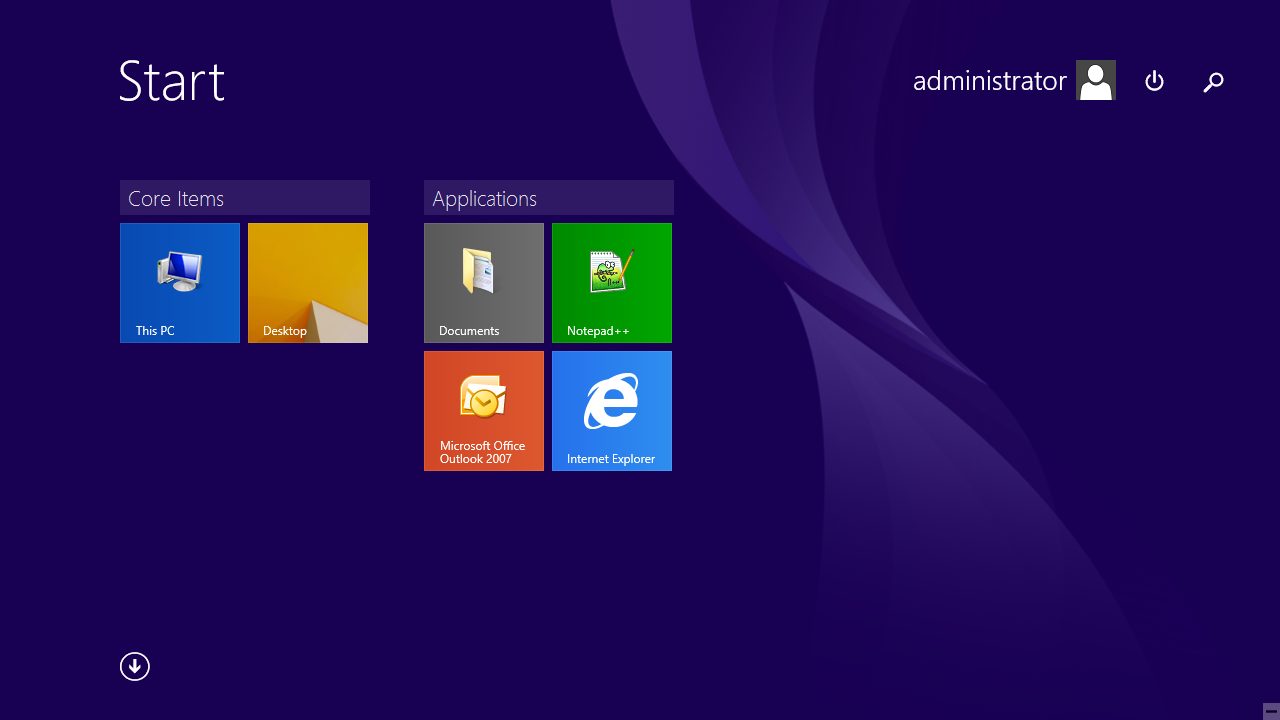Click the administrator account picture

coord(1096,80)
